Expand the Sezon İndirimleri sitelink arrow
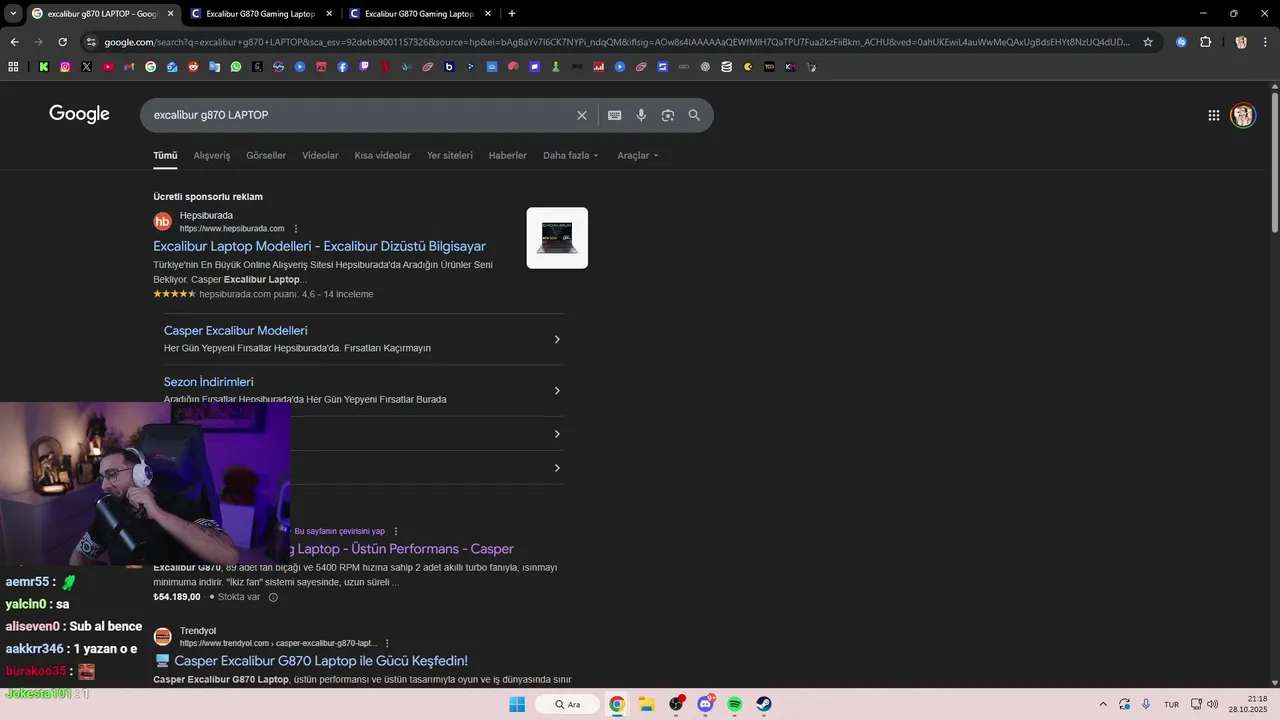 (557, 390)
